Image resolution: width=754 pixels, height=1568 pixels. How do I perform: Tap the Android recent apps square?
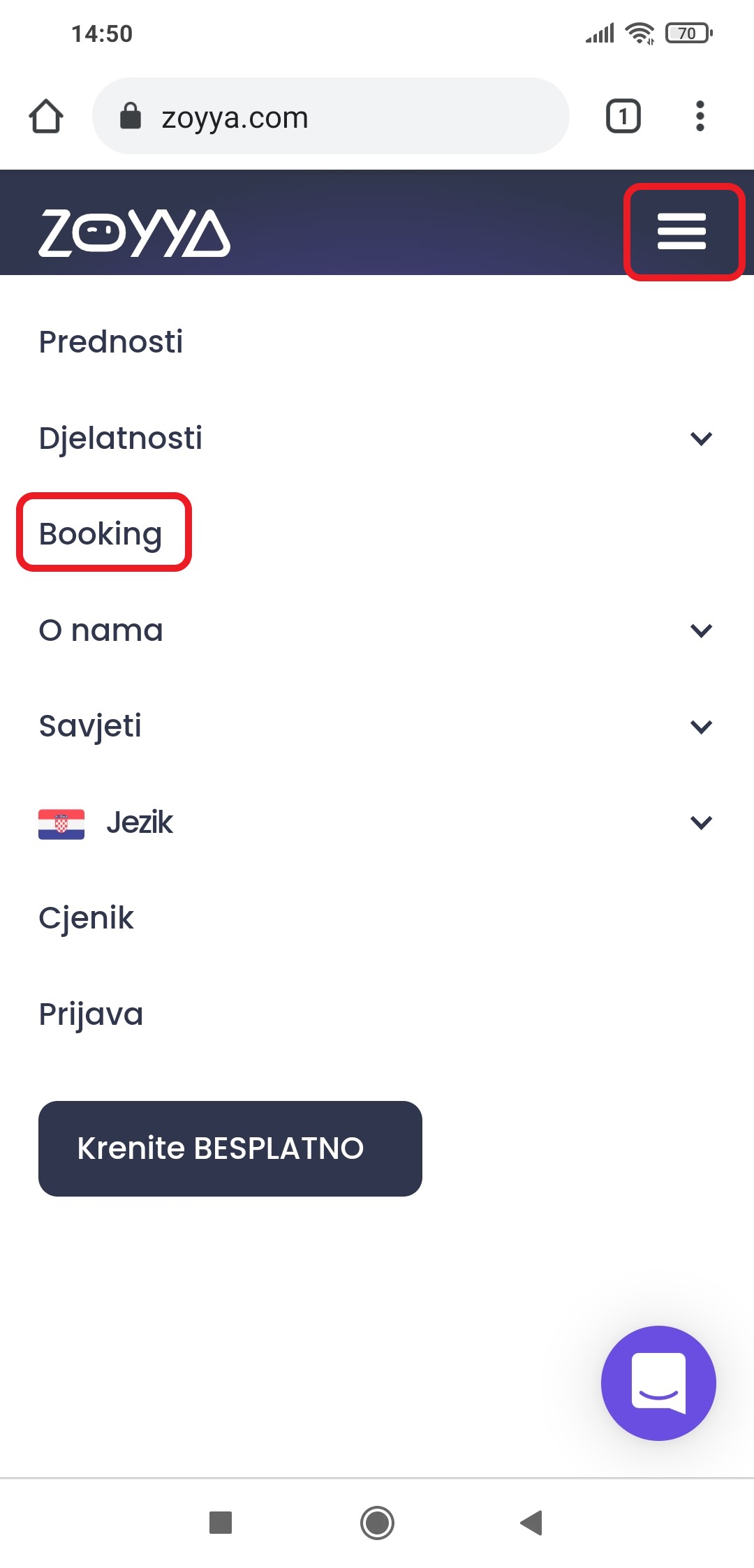point(221,1523)
